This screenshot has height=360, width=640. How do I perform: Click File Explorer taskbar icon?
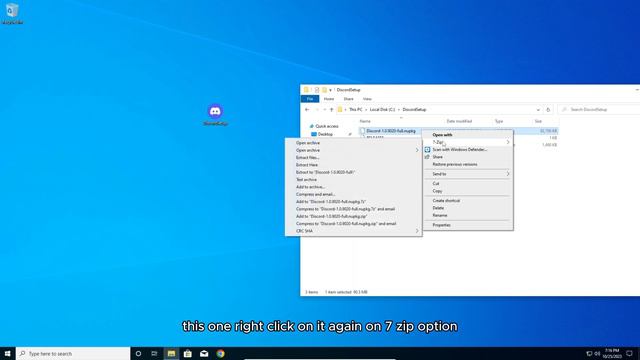coord(171,353)
